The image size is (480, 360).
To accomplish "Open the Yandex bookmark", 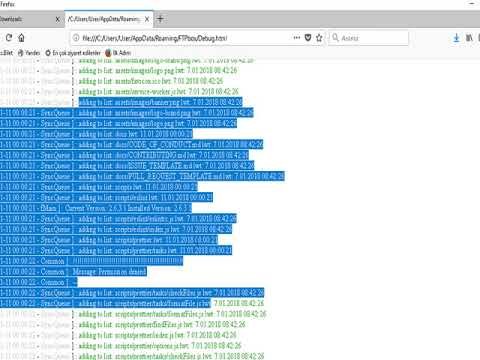I will [29, 53].
